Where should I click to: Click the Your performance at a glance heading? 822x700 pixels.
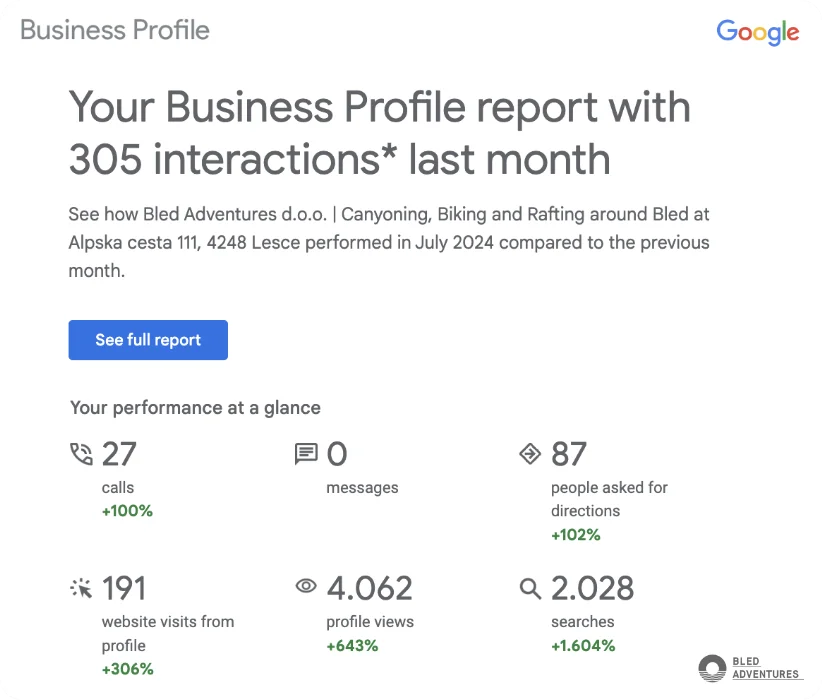[196, 408]
